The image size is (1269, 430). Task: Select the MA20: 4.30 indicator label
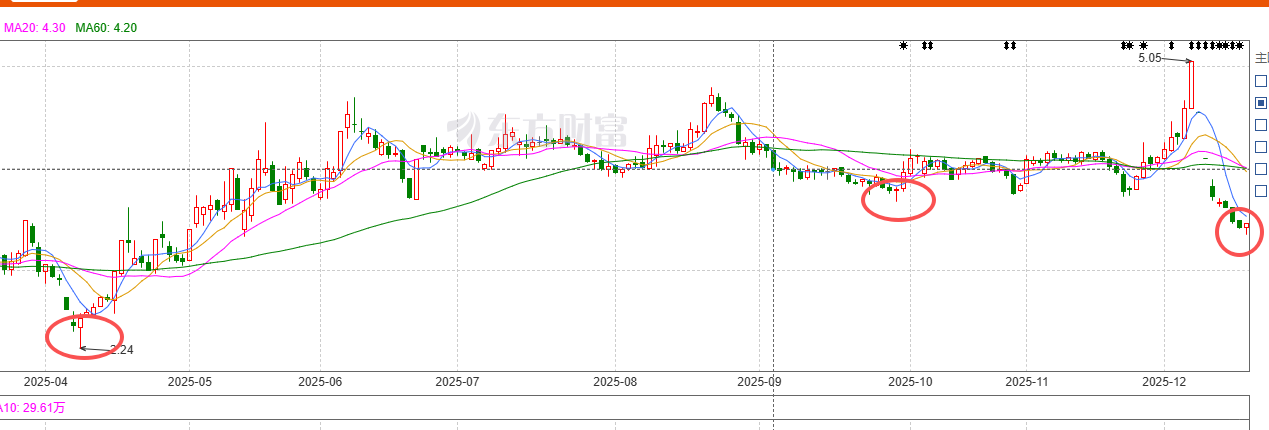pos(35,28)
